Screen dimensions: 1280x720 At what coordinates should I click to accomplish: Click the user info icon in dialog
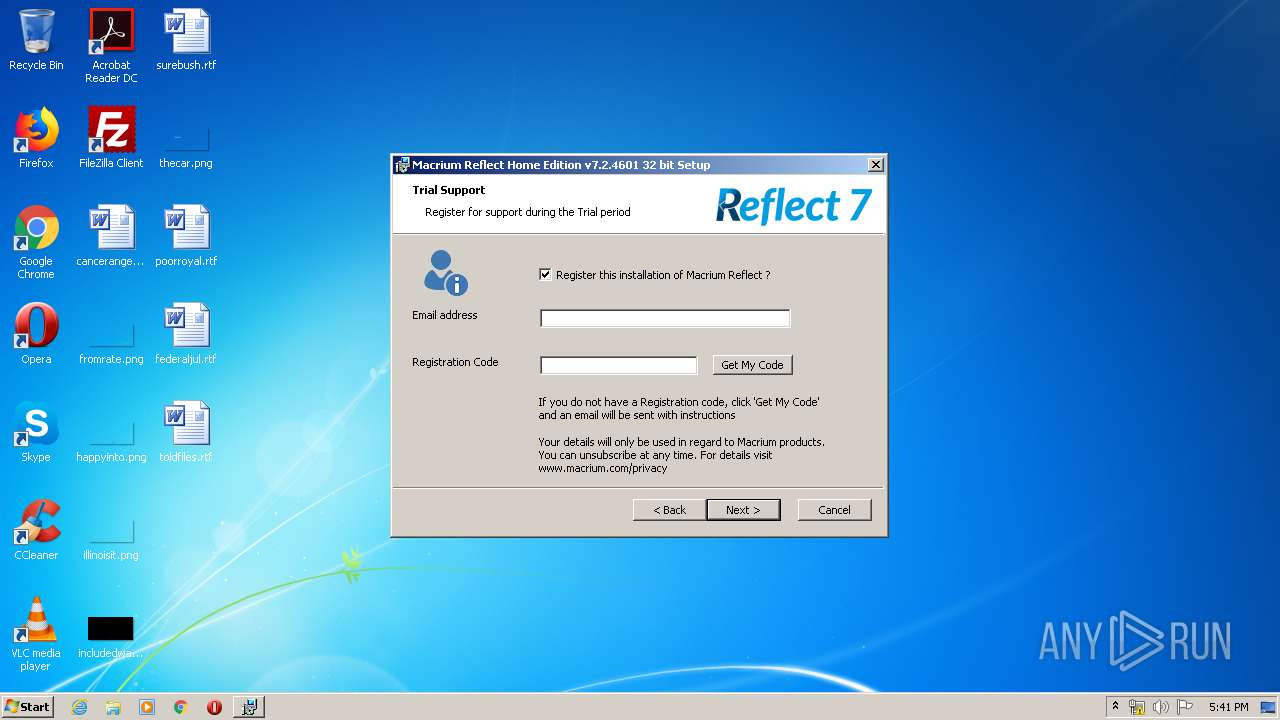(x=445, y=273)
